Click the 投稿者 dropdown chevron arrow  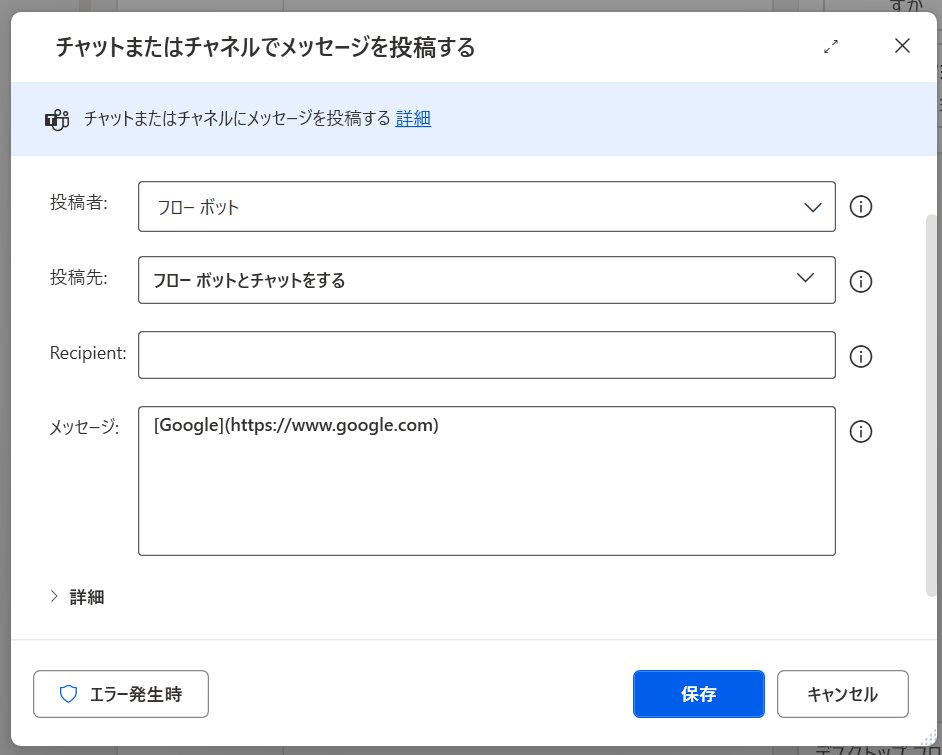812,207
